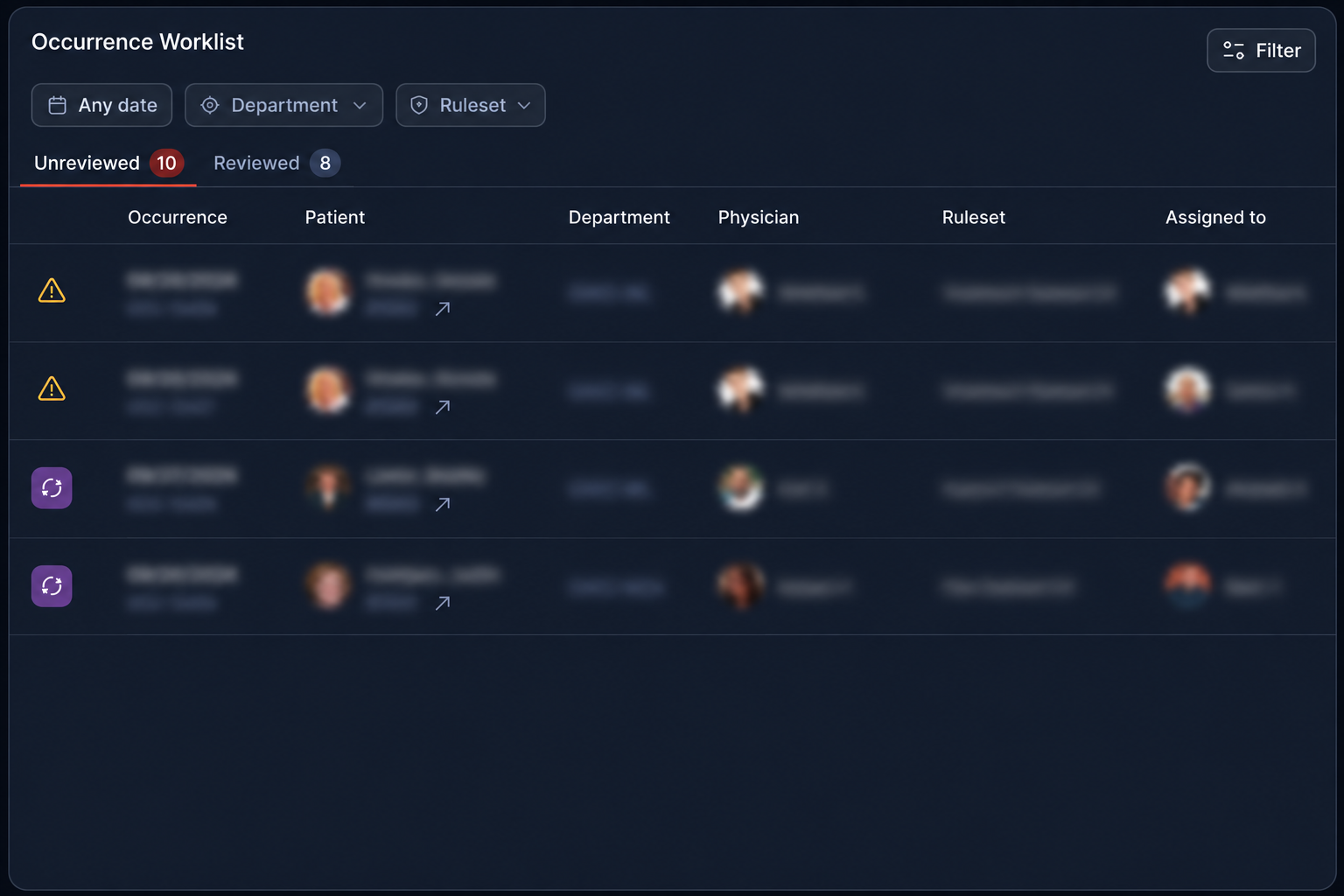1344x896 pixels.
Task: Click the Department target icon
Action: [210, 105]
